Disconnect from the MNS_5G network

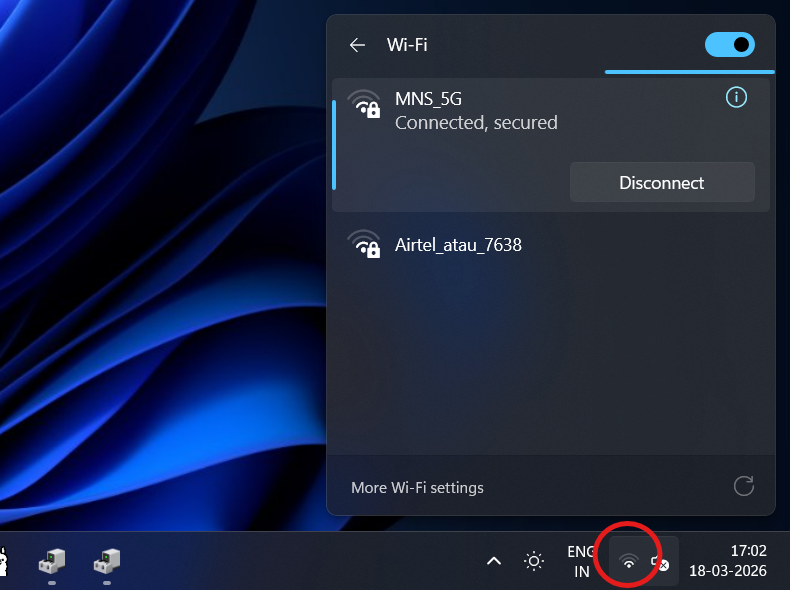pyautogui.click(x=661, y=183)
